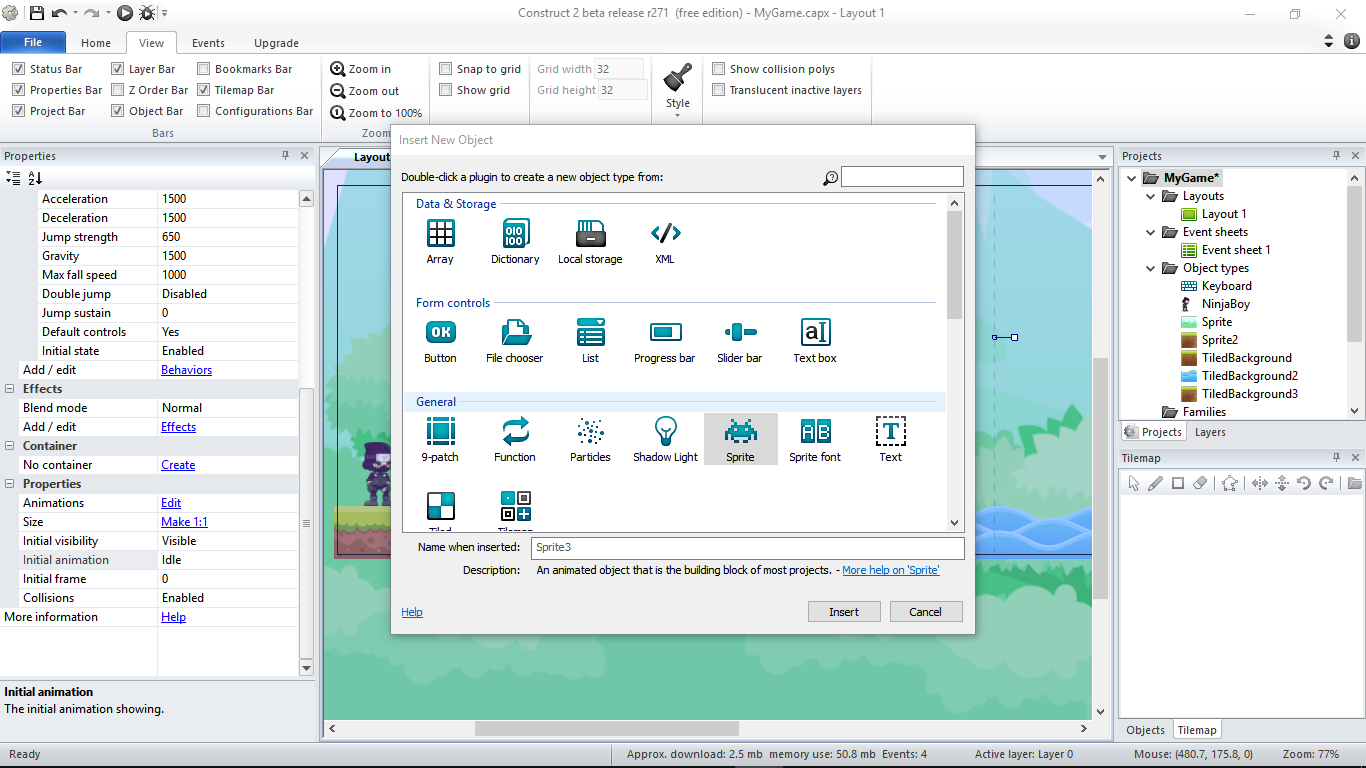Click the Behaviors link in Properties
The image size is (1366, 768).
coord(186,370)
